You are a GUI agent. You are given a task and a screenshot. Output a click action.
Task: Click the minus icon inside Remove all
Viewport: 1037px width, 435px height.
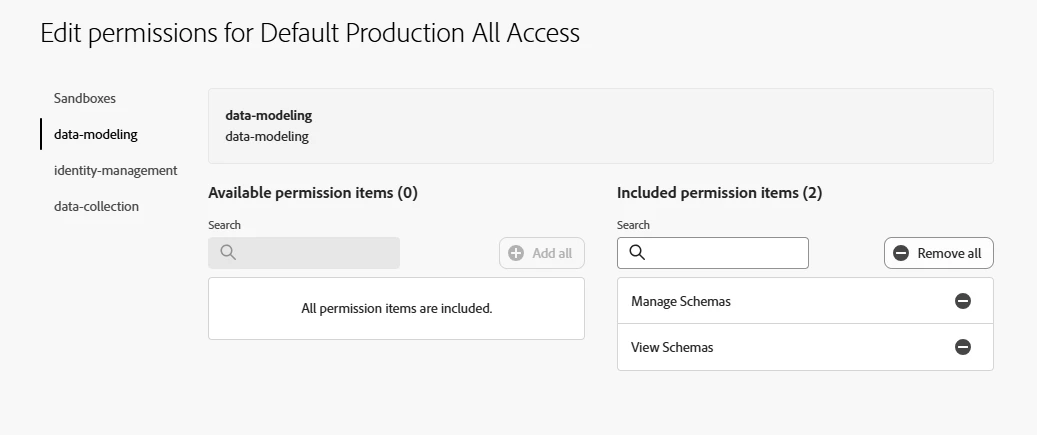(901, 253)
